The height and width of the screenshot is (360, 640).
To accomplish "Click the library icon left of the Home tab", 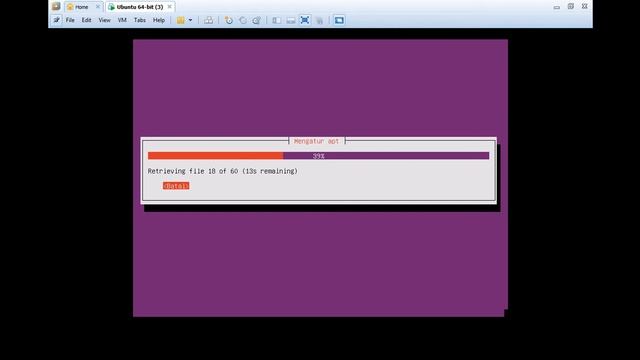I will tap(56, 7).
